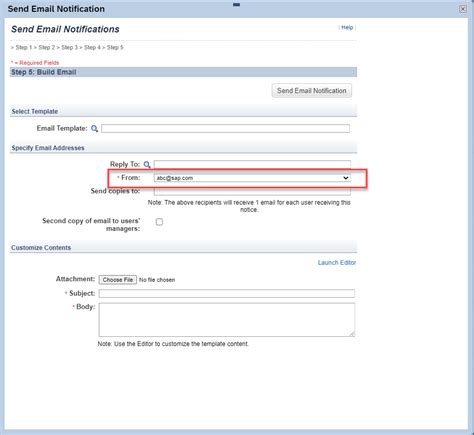Click the Send Email Notification button
This screenshot has height=435, width=474.
pyautogui.click(x=312, y=91)
